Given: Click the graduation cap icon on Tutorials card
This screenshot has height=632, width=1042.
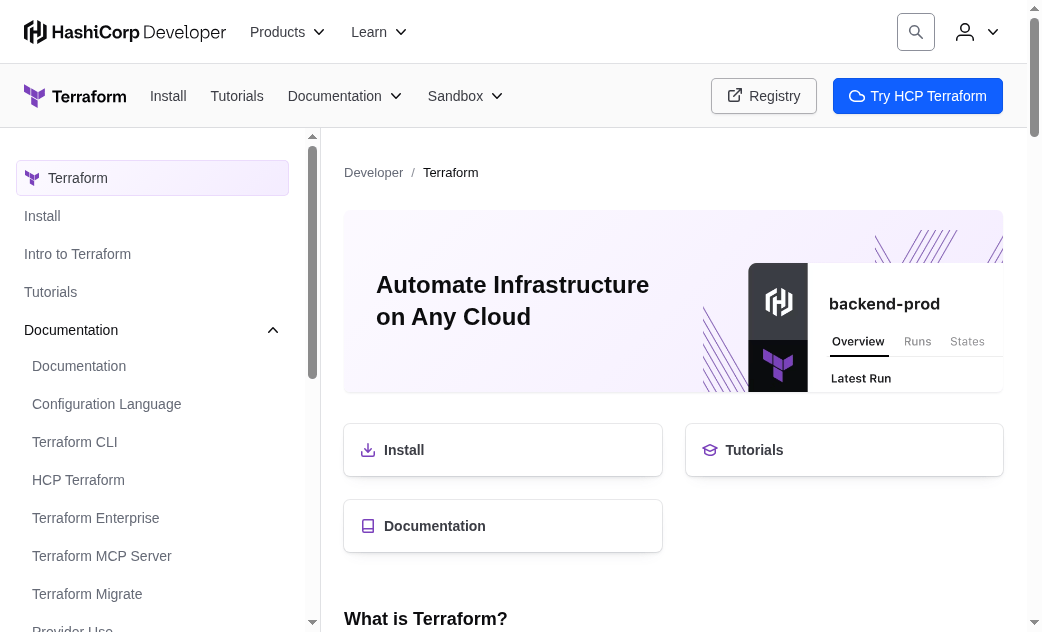Looking at the screenshot, I should coord(710,450).
